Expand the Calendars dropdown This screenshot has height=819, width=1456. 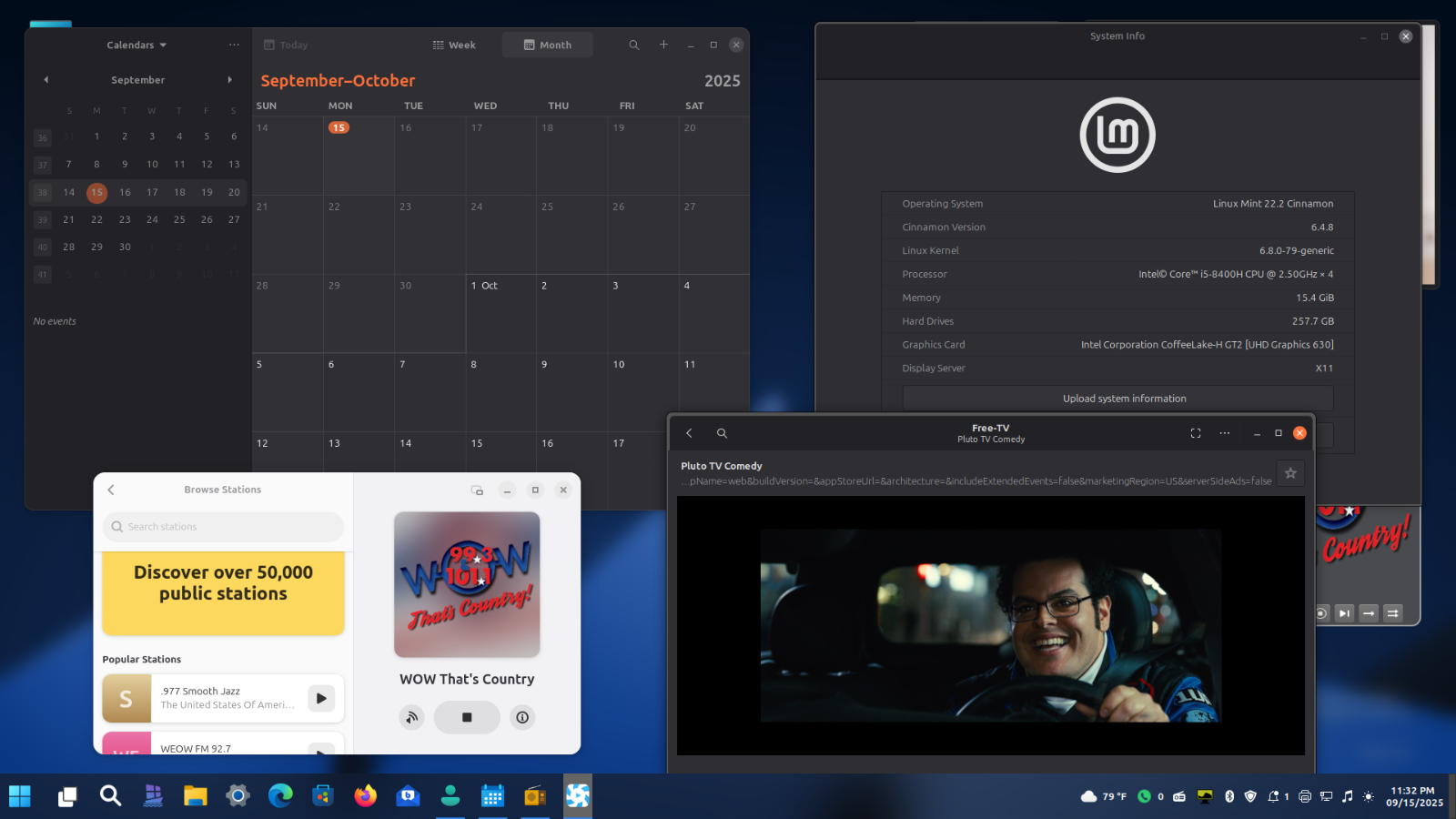pos(136,45)
